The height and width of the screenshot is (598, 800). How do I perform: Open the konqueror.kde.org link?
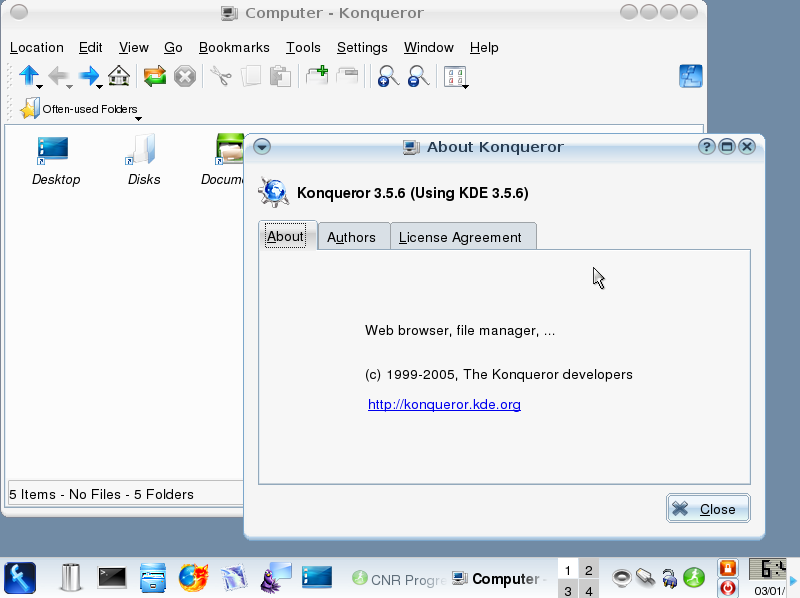click(x=444, y=404)
